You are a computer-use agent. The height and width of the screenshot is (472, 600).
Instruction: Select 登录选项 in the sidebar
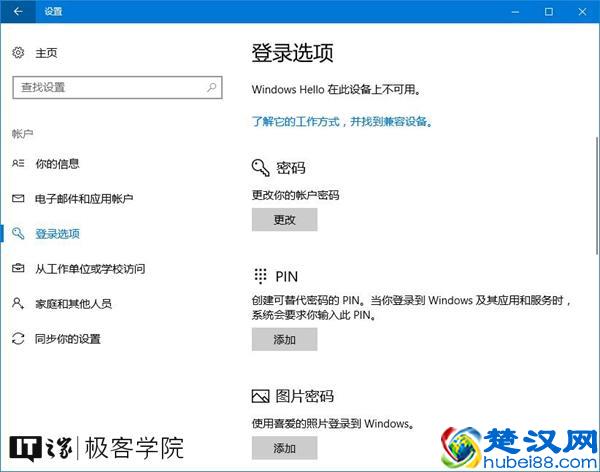tap(57, 234)
